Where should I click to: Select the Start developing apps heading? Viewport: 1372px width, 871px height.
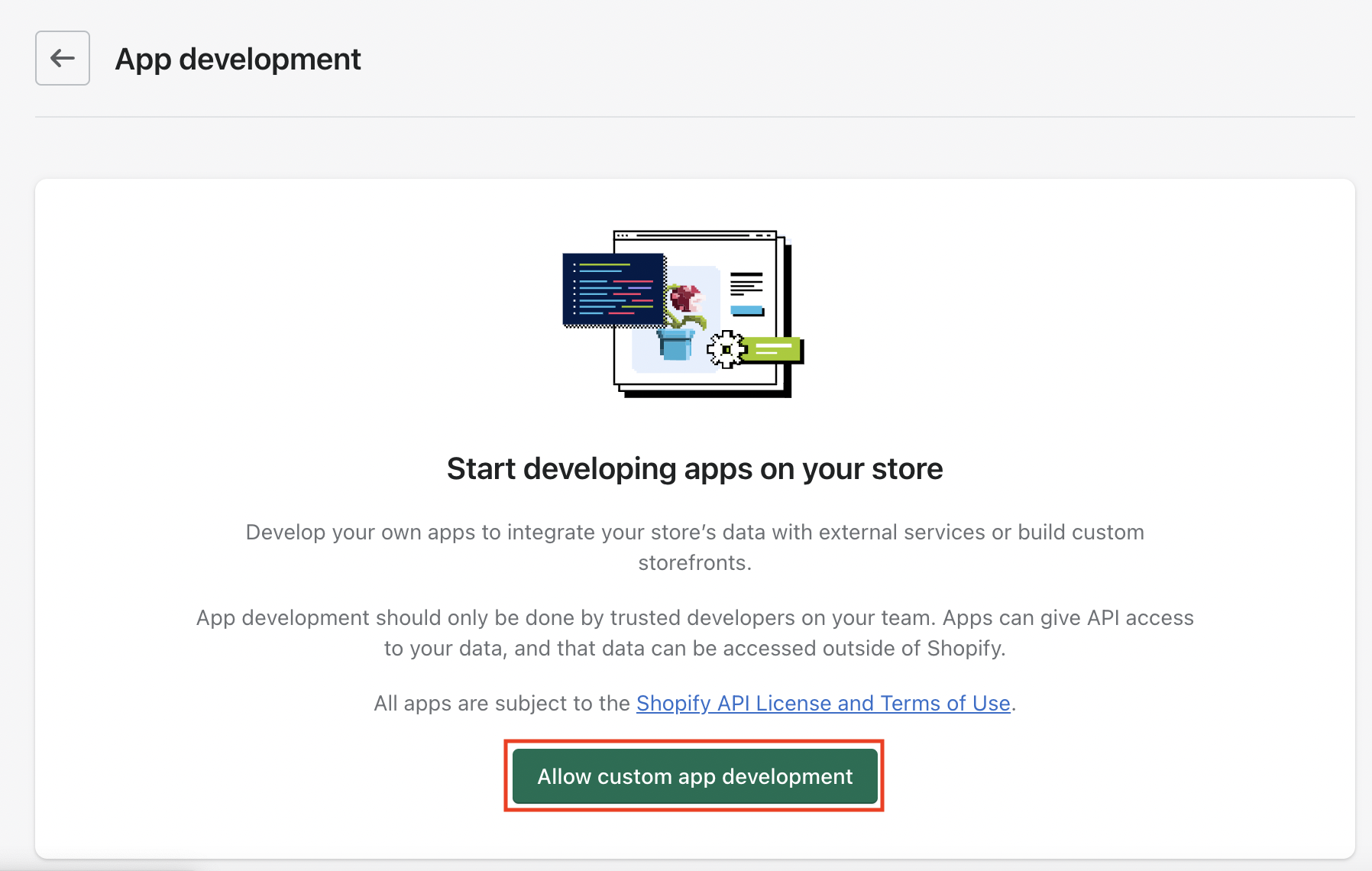[x=694, y=468]
